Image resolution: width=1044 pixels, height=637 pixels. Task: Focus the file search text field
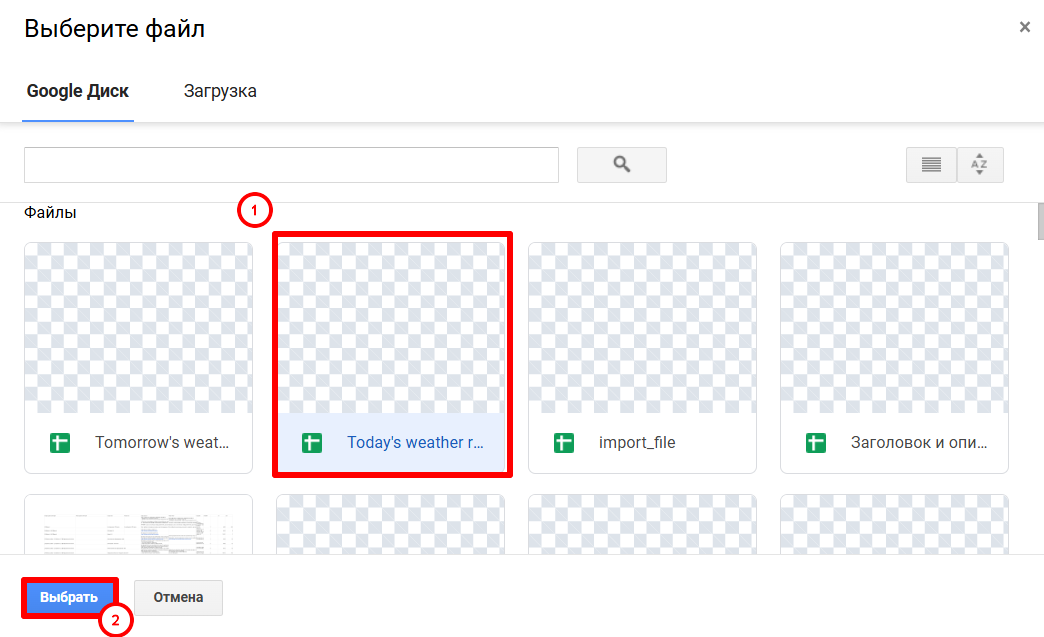[x=291, y=165]
